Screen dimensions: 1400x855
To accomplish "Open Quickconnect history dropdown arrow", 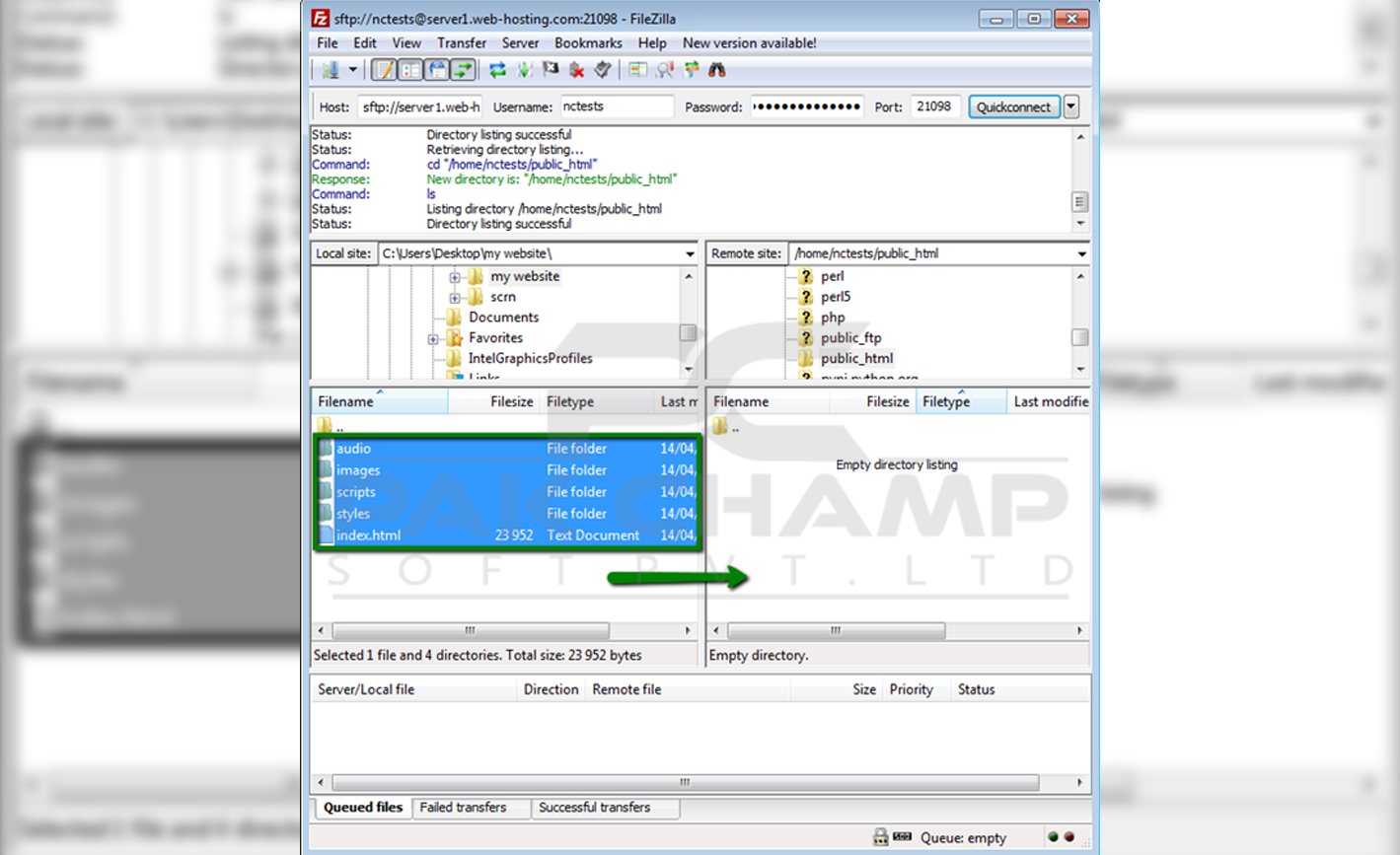I will 1071,107.
